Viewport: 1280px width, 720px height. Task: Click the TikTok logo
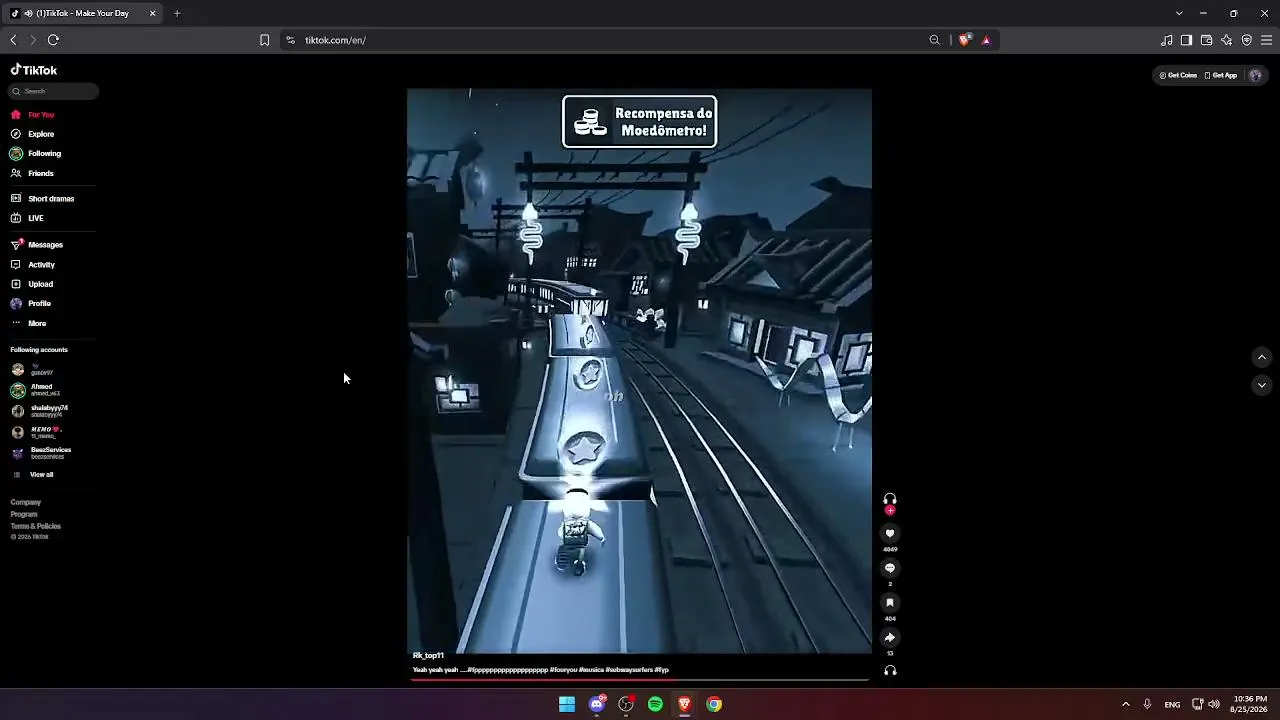point(34,70)
